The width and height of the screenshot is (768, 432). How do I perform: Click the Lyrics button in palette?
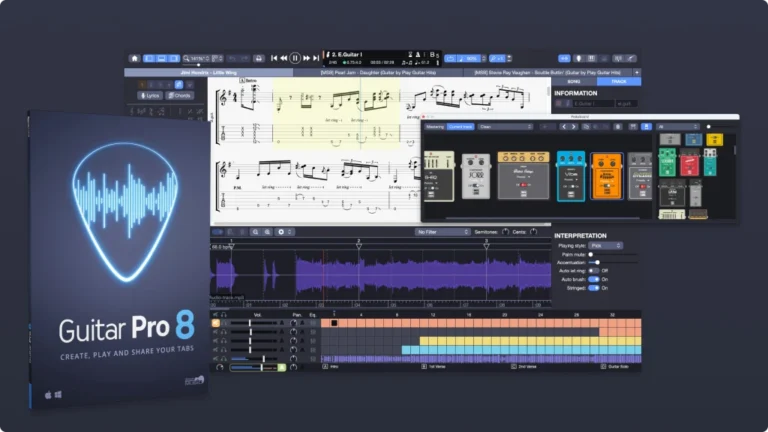coord(150,96)
